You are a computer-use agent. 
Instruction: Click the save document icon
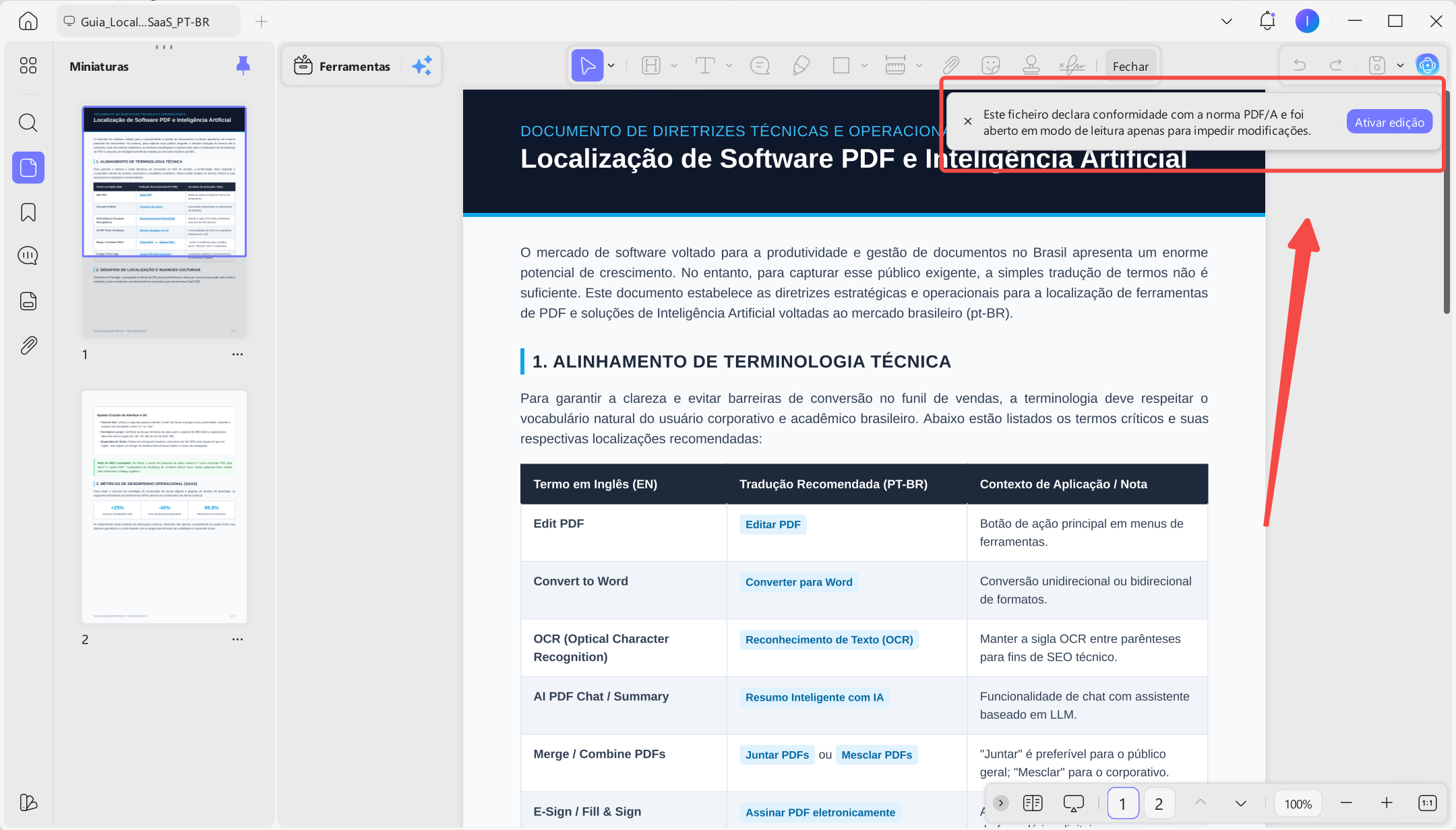click(1377, 65)
